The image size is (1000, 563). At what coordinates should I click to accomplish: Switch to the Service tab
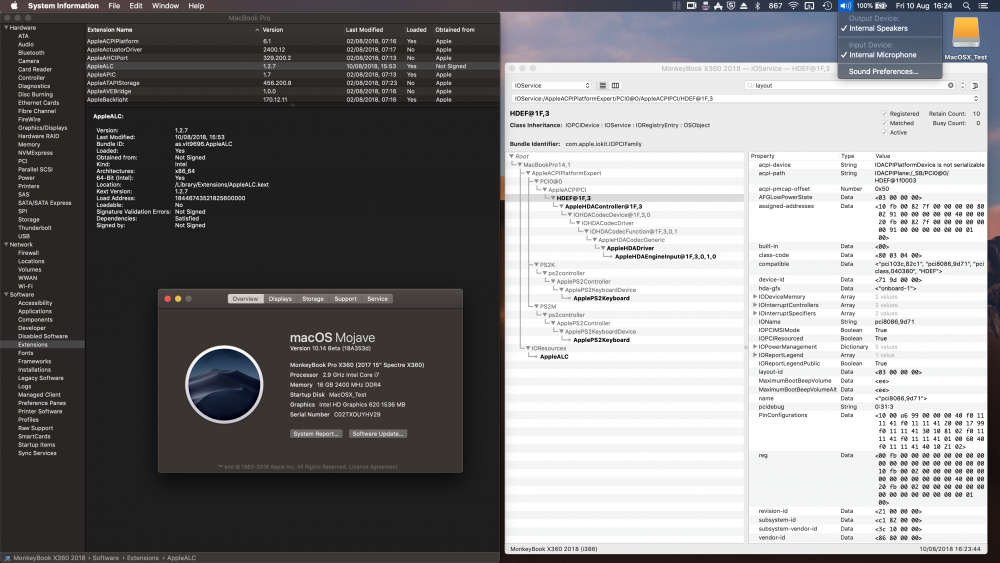click(x=377, y=298)
